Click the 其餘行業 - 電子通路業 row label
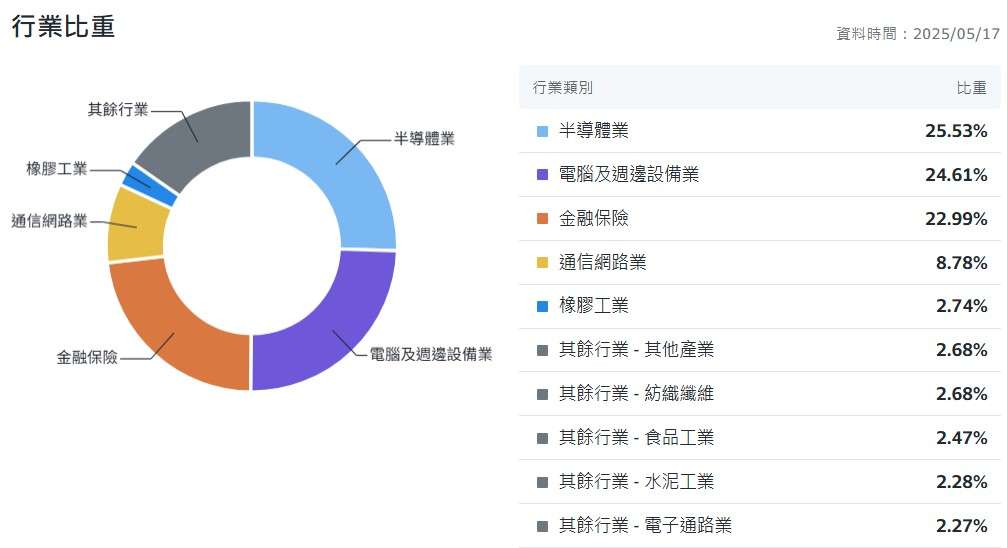 click(645, 525)
